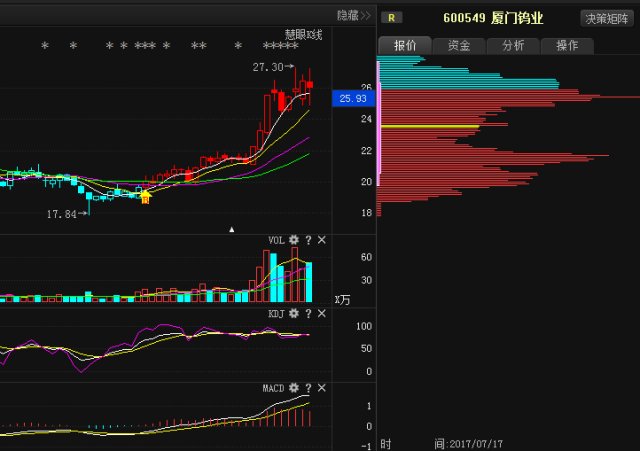Image resolution: width=640 pixels, height=451 pixels.
Task: Open KDJ indicator help question mark
Action: tap(309, 313)
